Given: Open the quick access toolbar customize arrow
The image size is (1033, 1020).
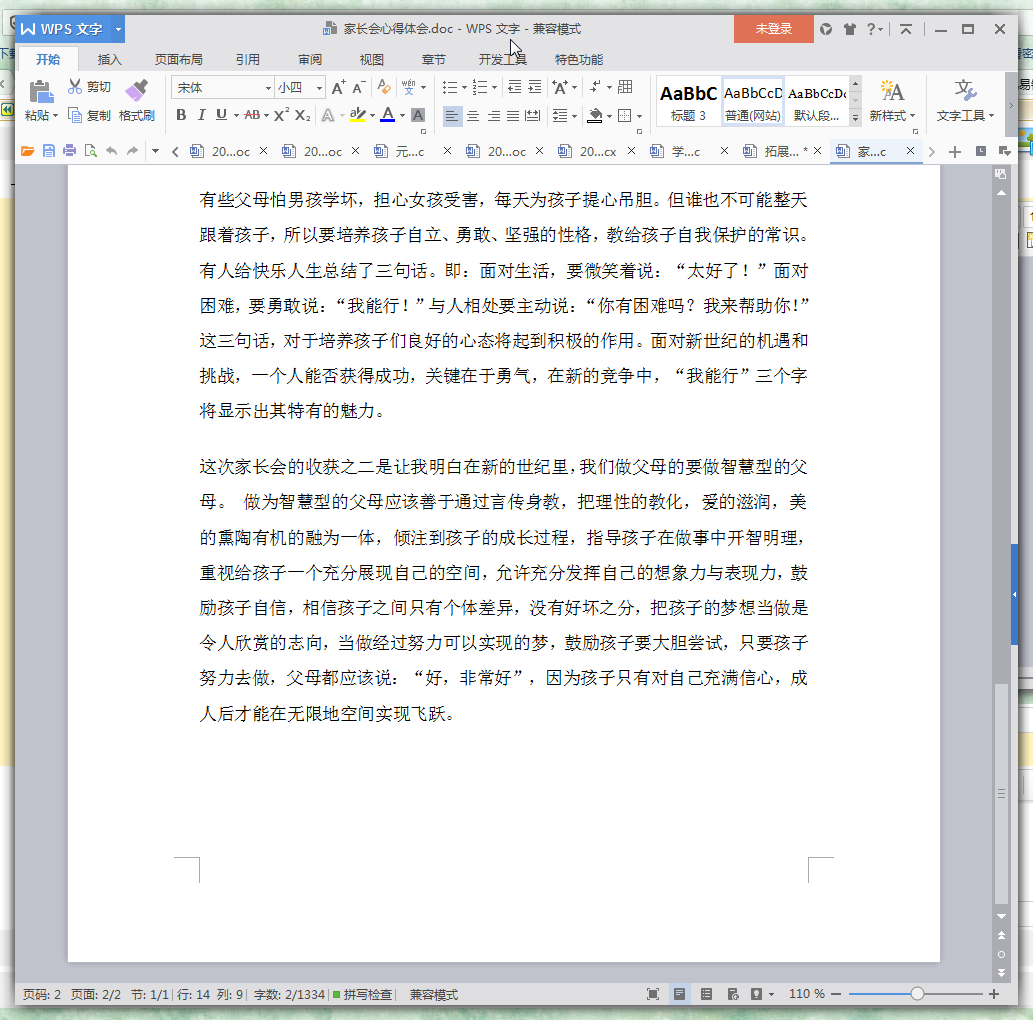Looking at the screenshot, I should coord(155,152).
